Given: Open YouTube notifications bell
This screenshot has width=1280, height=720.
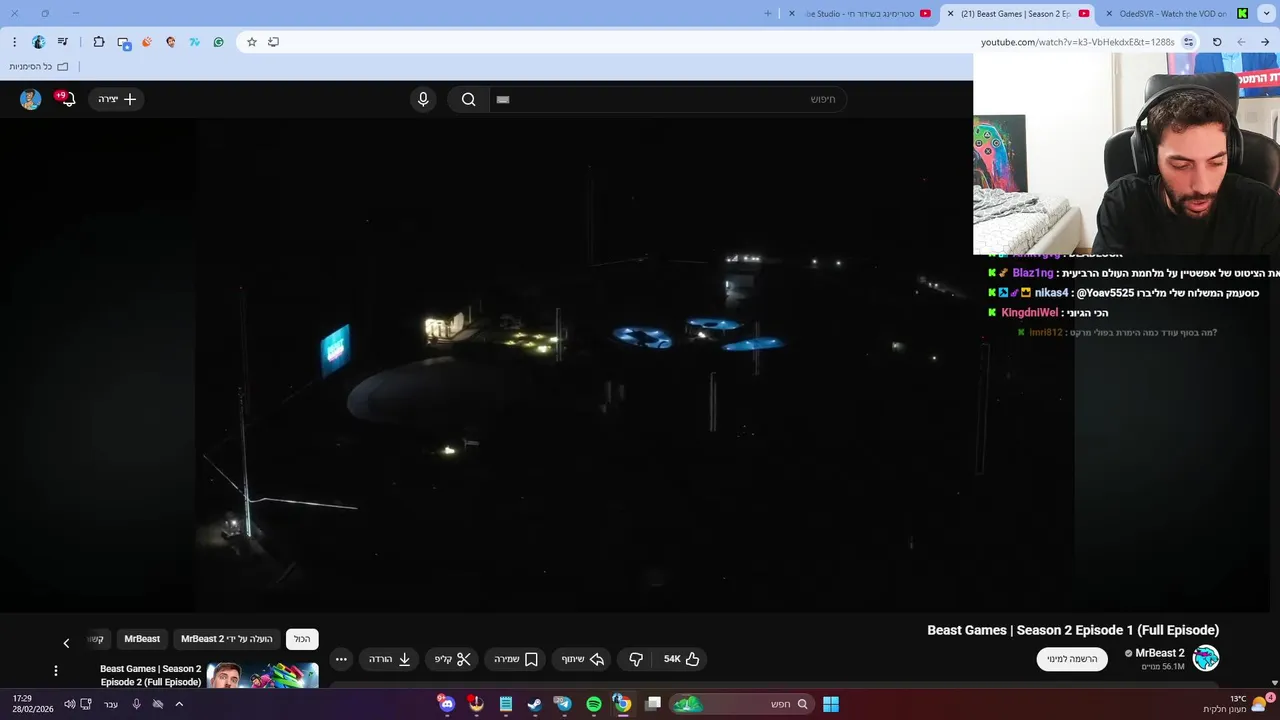Looking at the screenshot, I should pyautogui.click(x=68, y=99).
